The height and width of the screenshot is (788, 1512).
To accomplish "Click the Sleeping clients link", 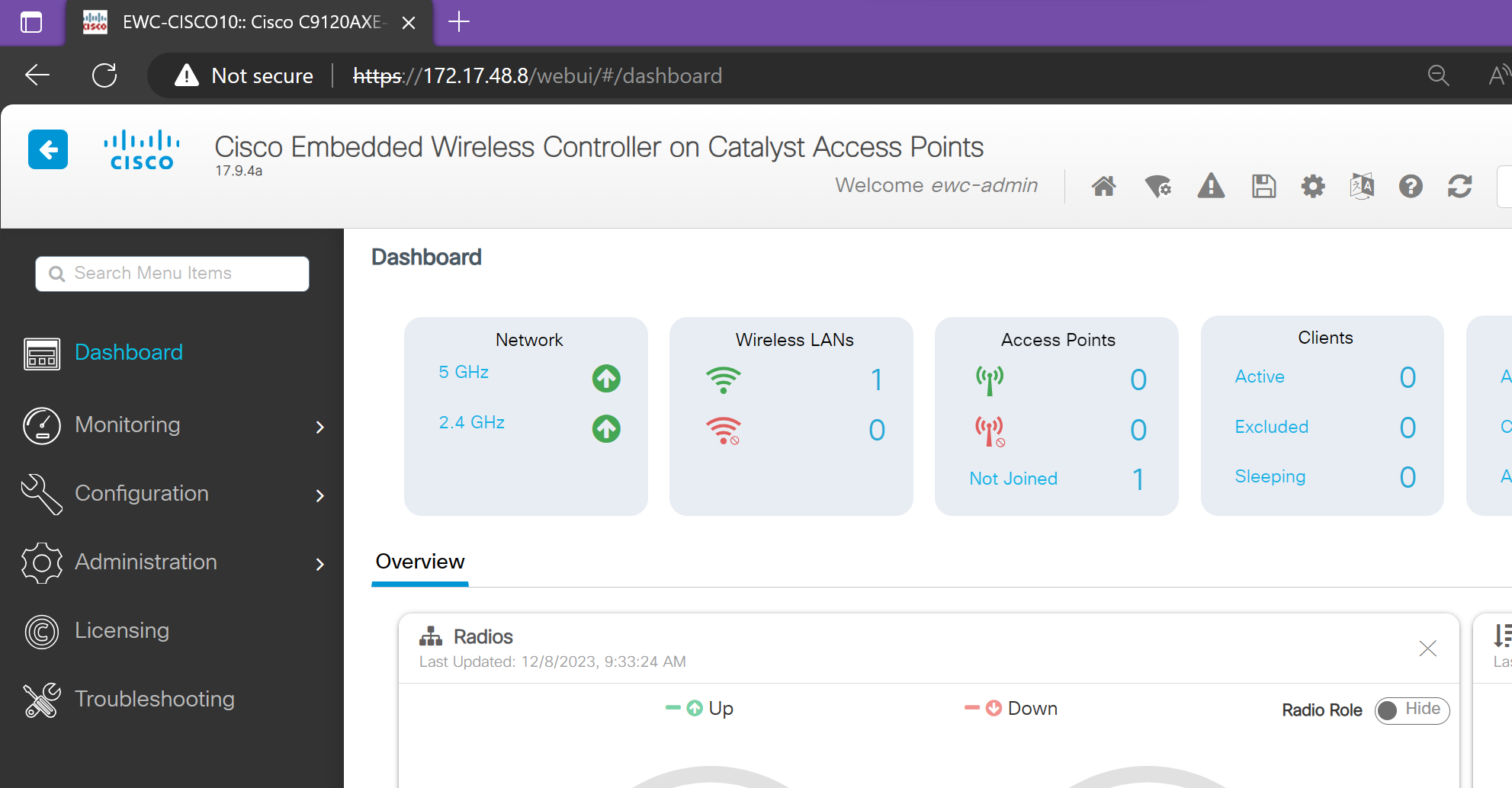I will click(1270, 476).
